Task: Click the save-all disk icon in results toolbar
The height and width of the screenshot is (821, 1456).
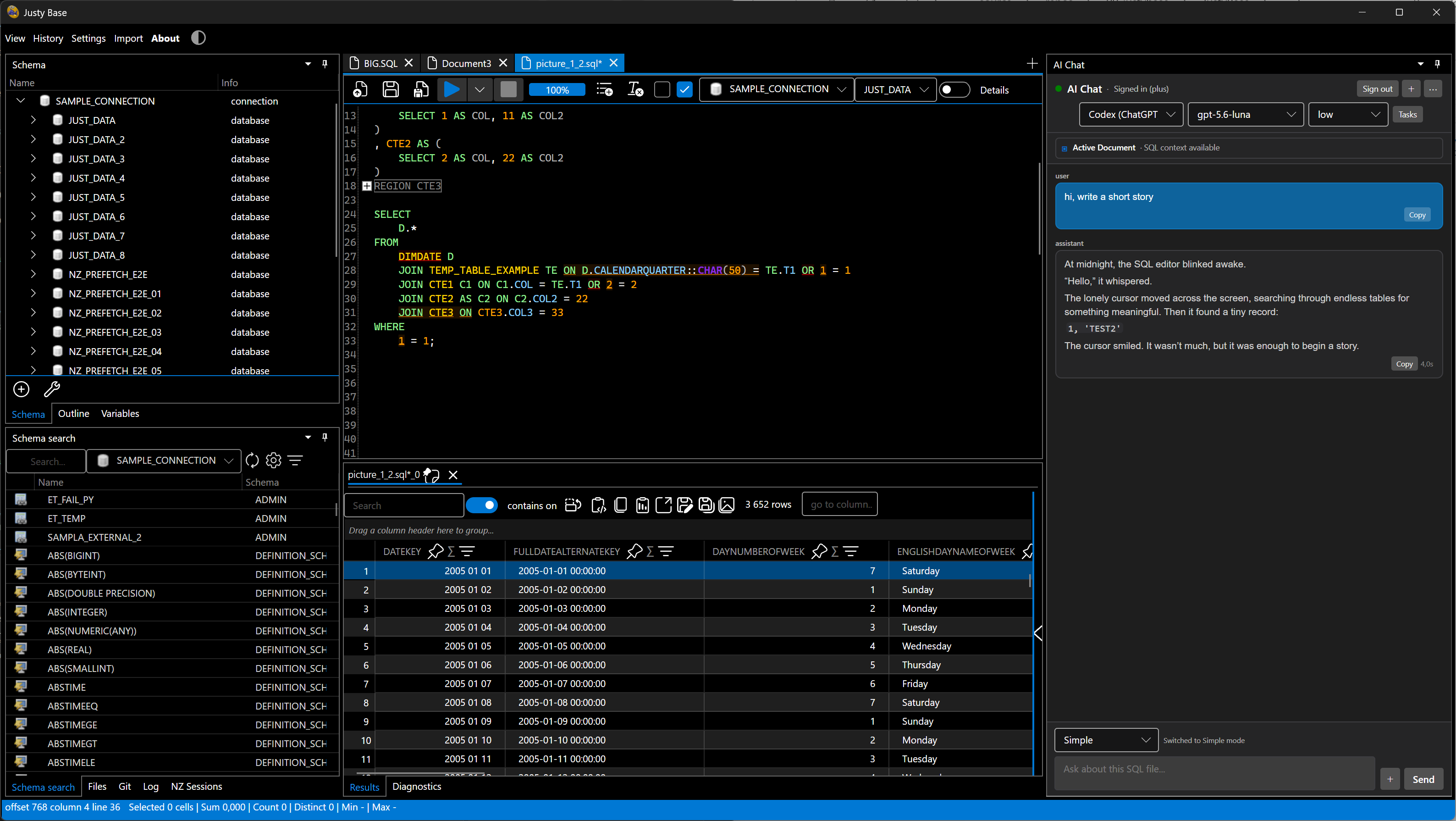Action: 706,505
